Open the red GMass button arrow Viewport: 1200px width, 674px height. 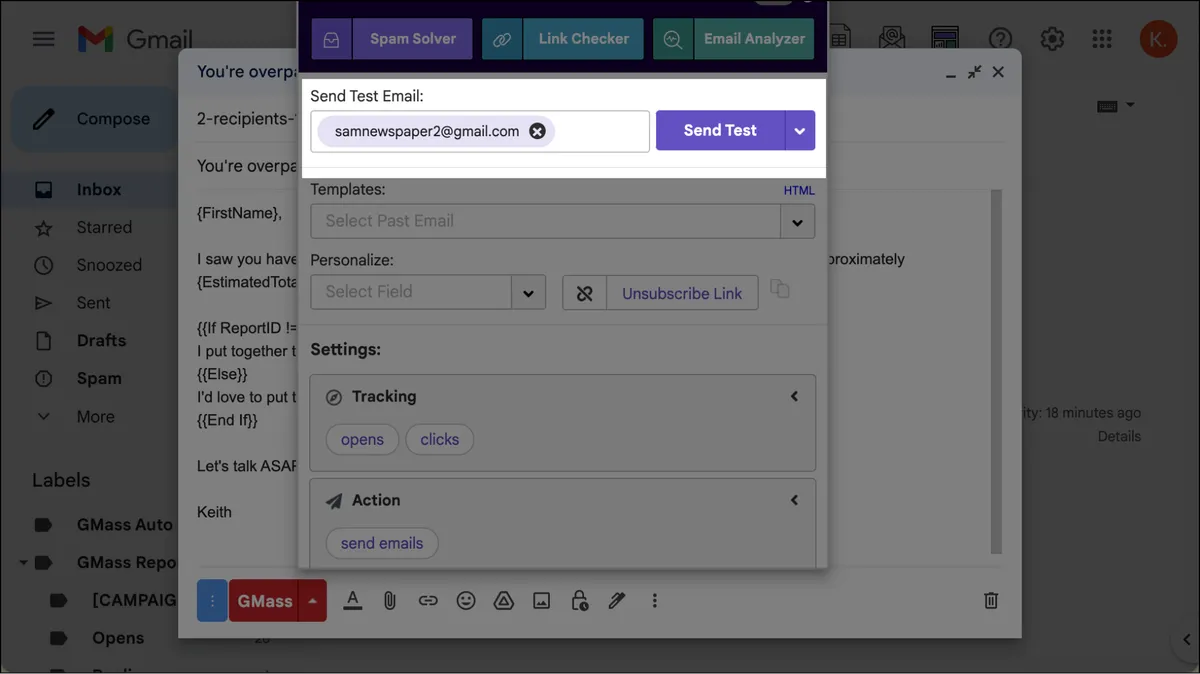click(x=313, y=601)
